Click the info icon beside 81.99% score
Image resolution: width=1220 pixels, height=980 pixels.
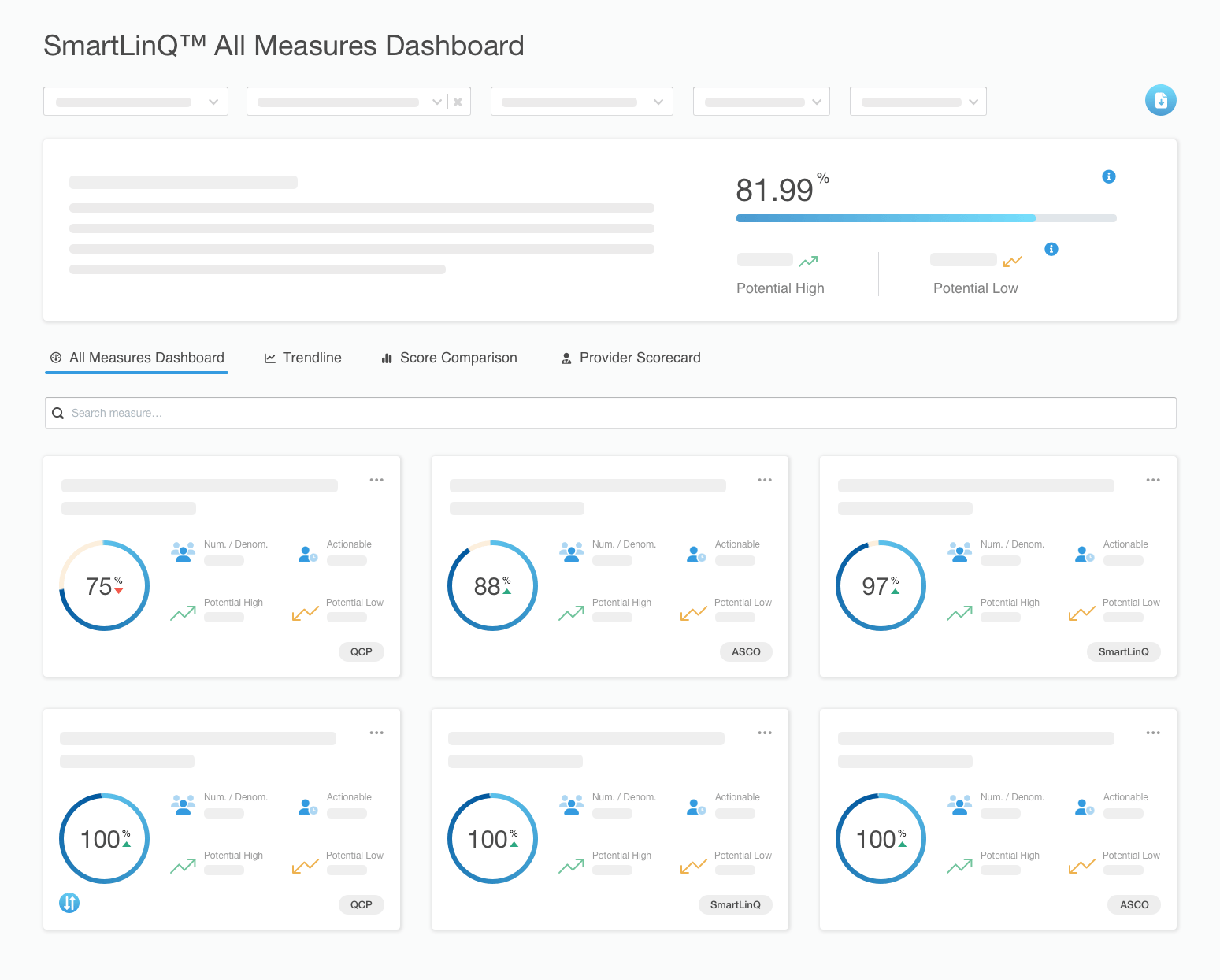coord(1108,176)
